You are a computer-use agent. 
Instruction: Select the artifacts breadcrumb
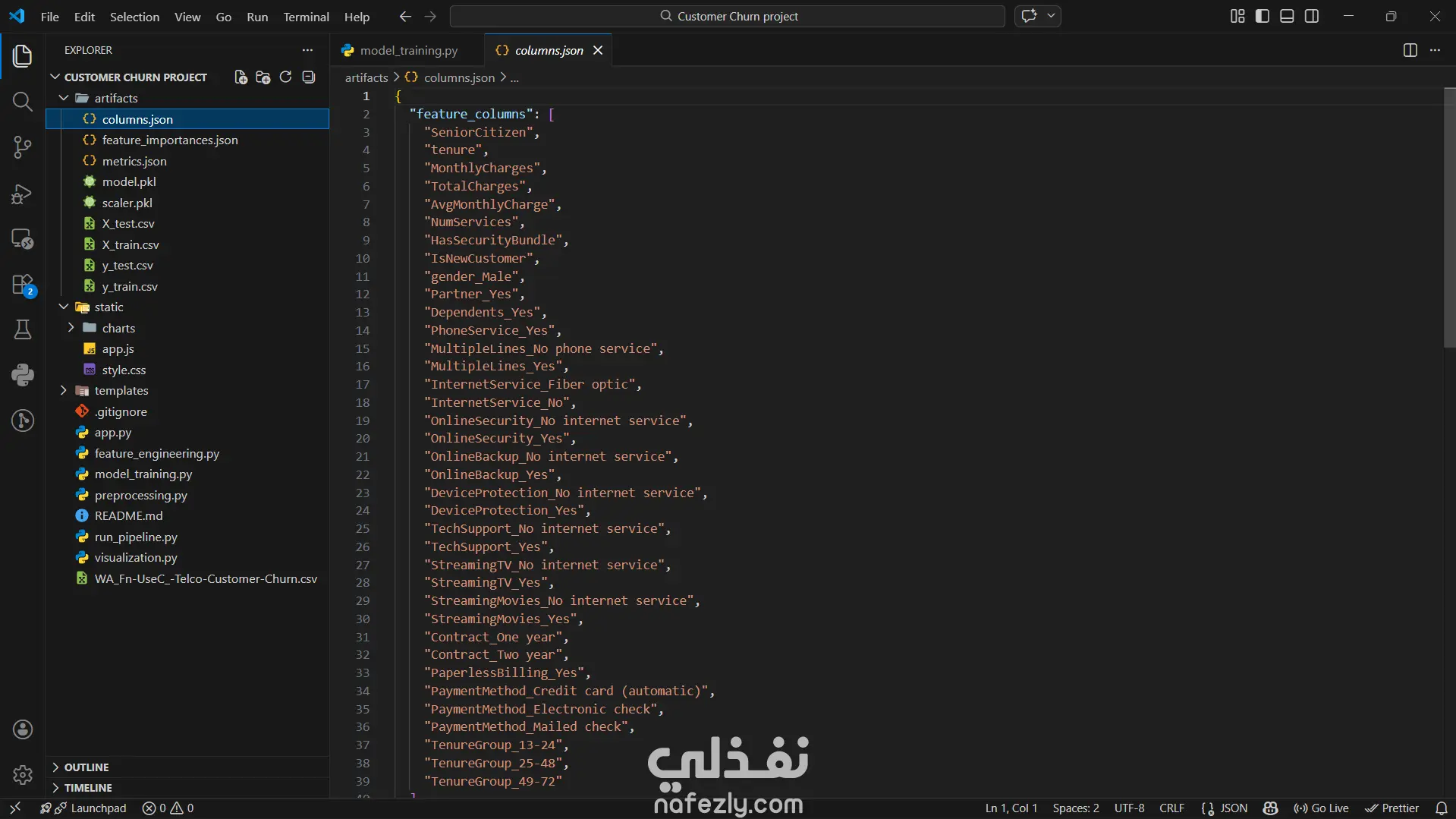coord(366,77)
